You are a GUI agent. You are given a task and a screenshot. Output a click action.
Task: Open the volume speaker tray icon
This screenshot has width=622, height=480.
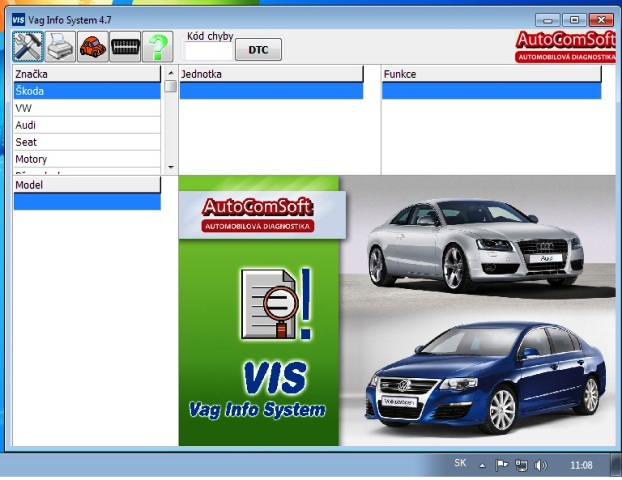coord(540,465)
